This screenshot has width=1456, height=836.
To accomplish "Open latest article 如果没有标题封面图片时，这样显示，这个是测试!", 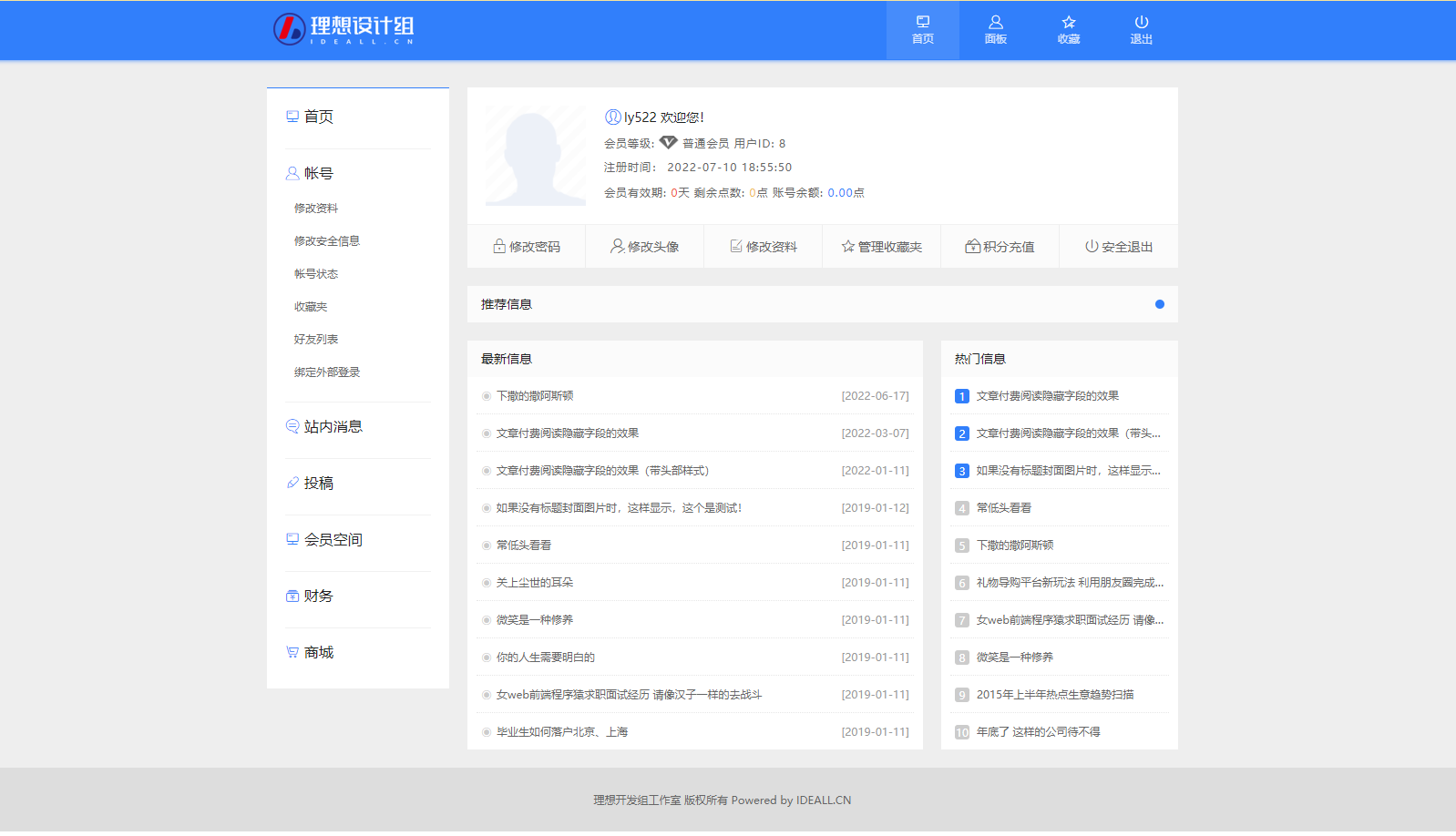I will click(619, 508).
